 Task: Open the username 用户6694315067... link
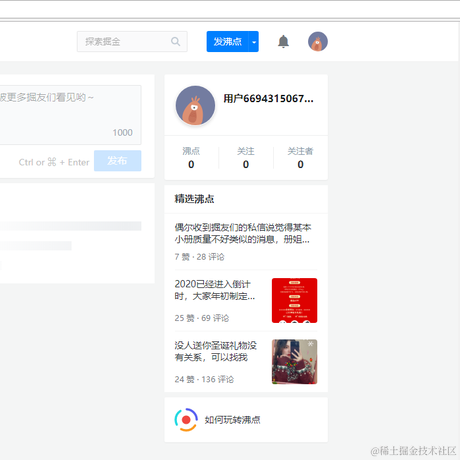[x=268, y=99]
